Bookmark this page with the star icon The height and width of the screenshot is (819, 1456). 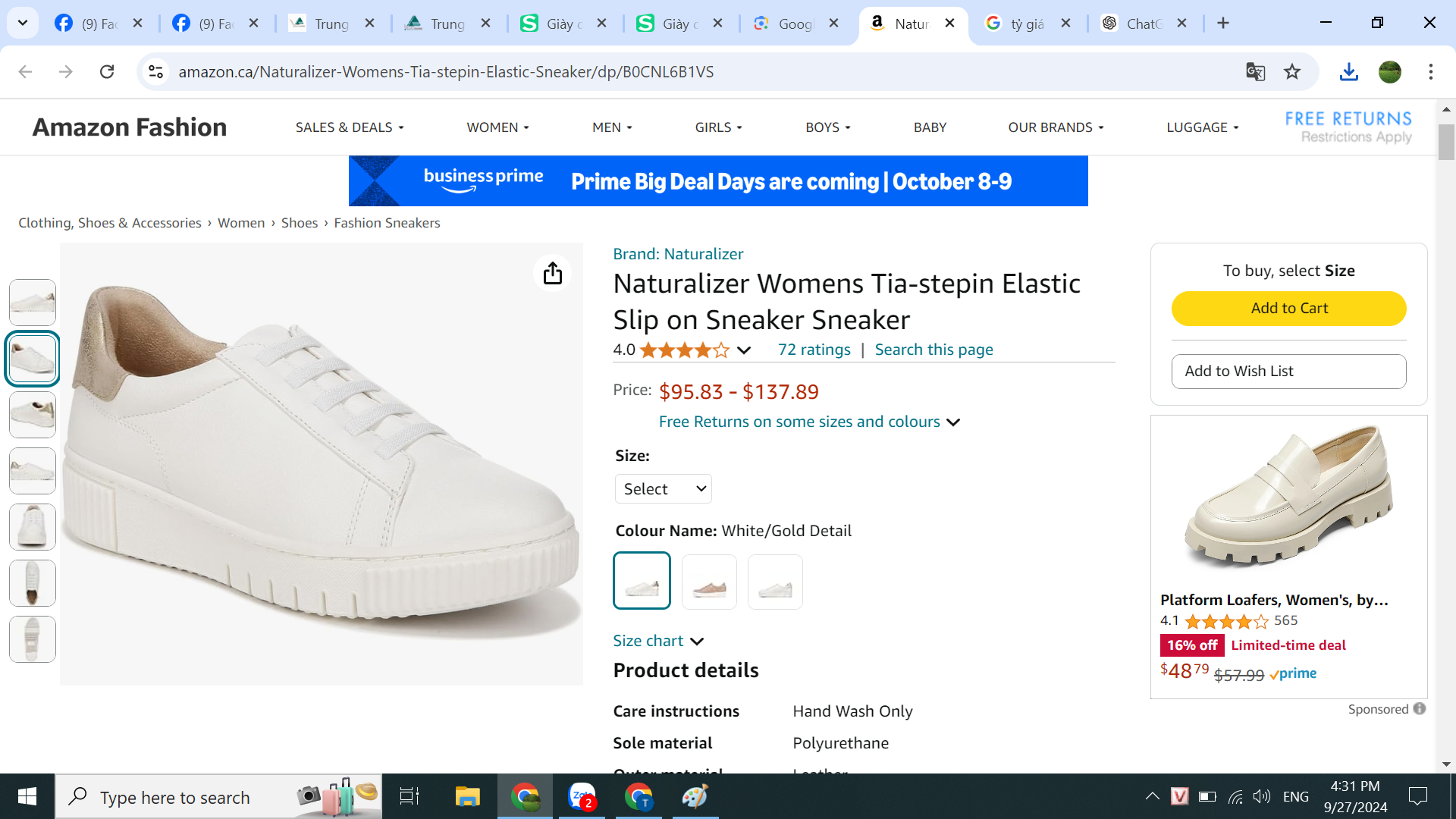[x=1292, y=71]
